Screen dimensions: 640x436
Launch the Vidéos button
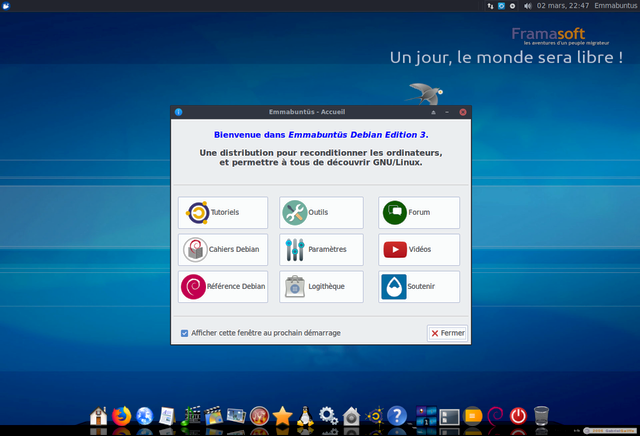[x=419, y=249]
